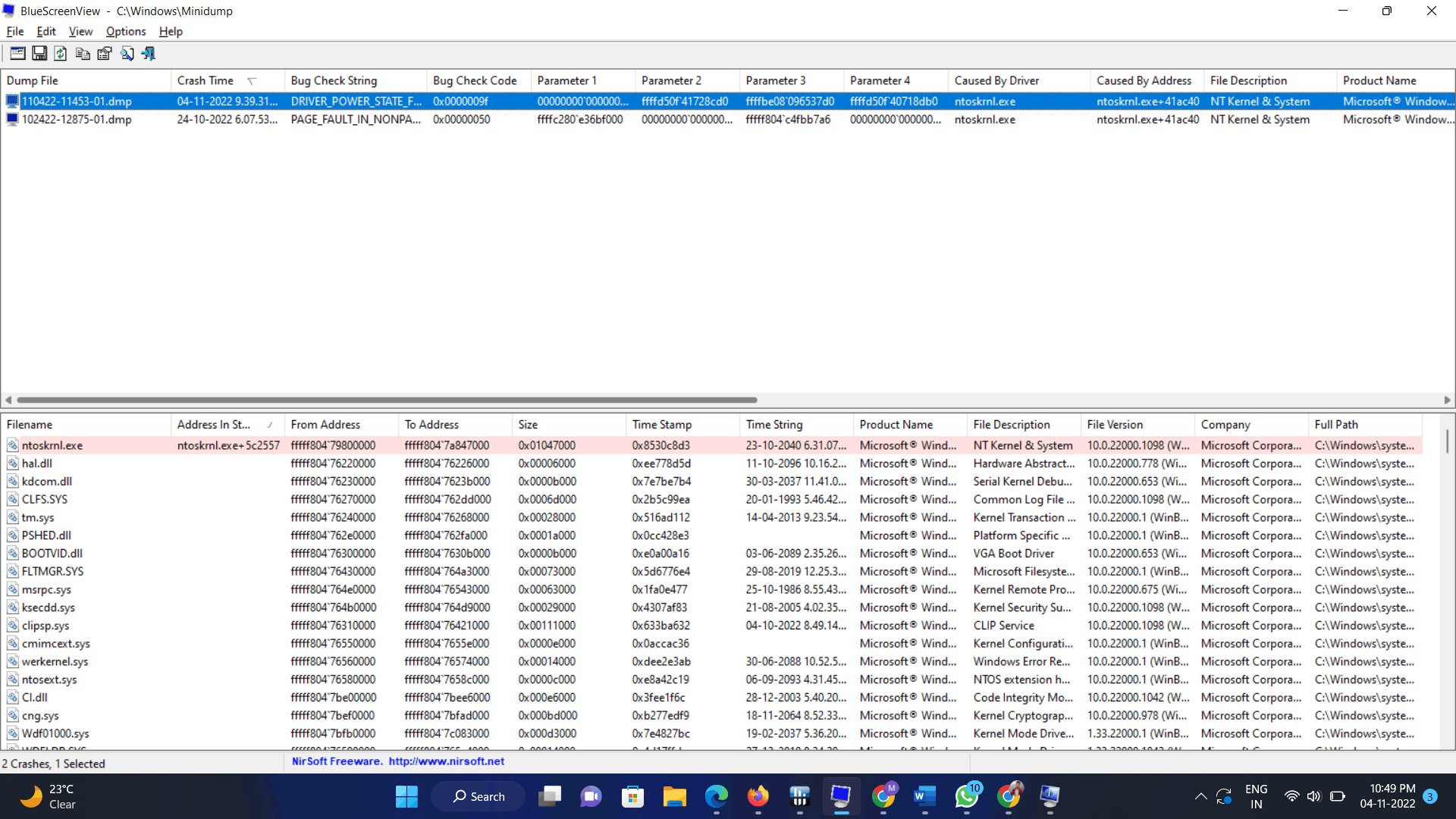
Task: Click the options menu icon
Action: coord(125,31)
